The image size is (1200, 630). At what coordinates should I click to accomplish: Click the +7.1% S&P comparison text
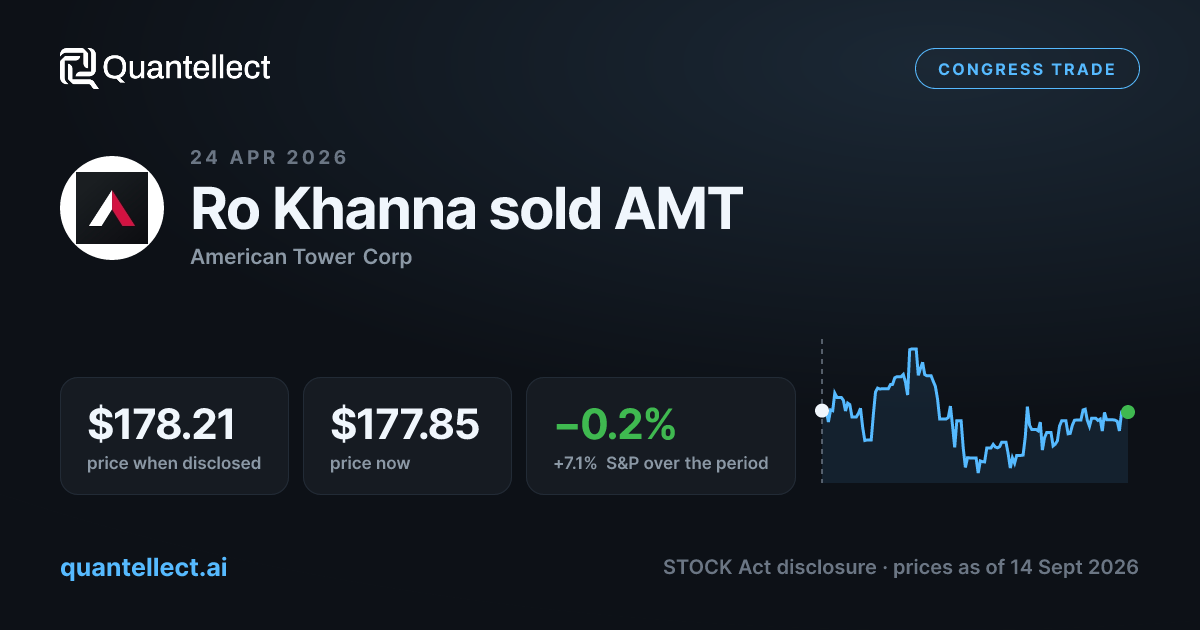click(x=660, y=463)
